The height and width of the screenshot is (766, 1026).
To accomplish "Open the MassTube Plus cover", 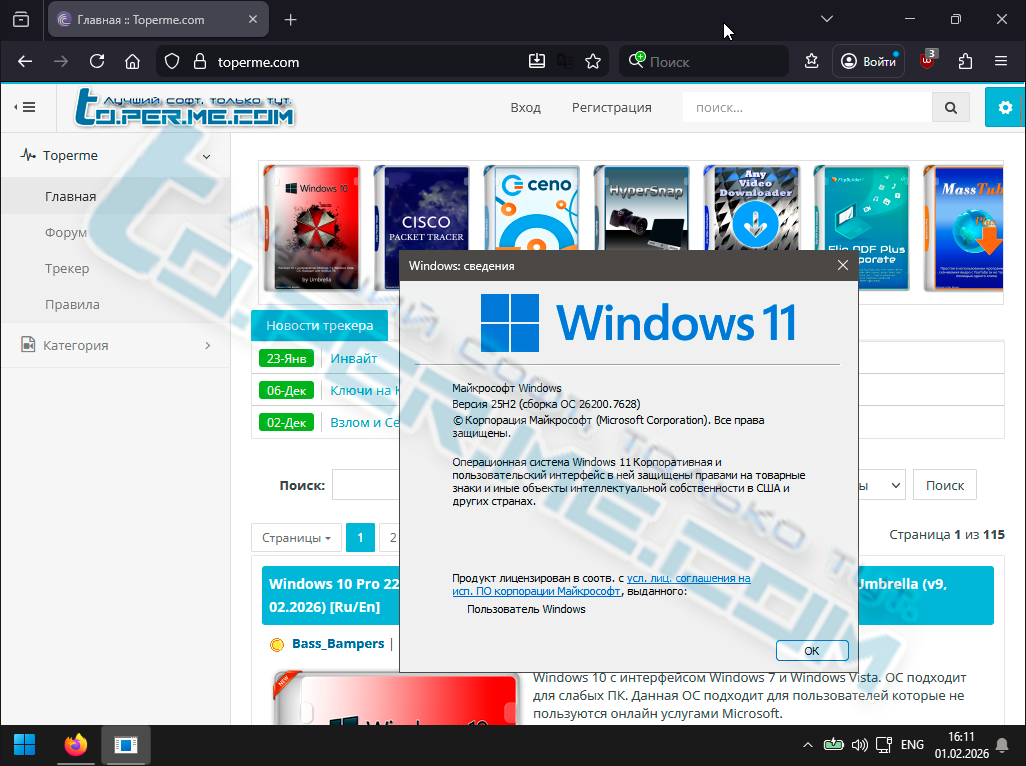I will tap(963, 228).
